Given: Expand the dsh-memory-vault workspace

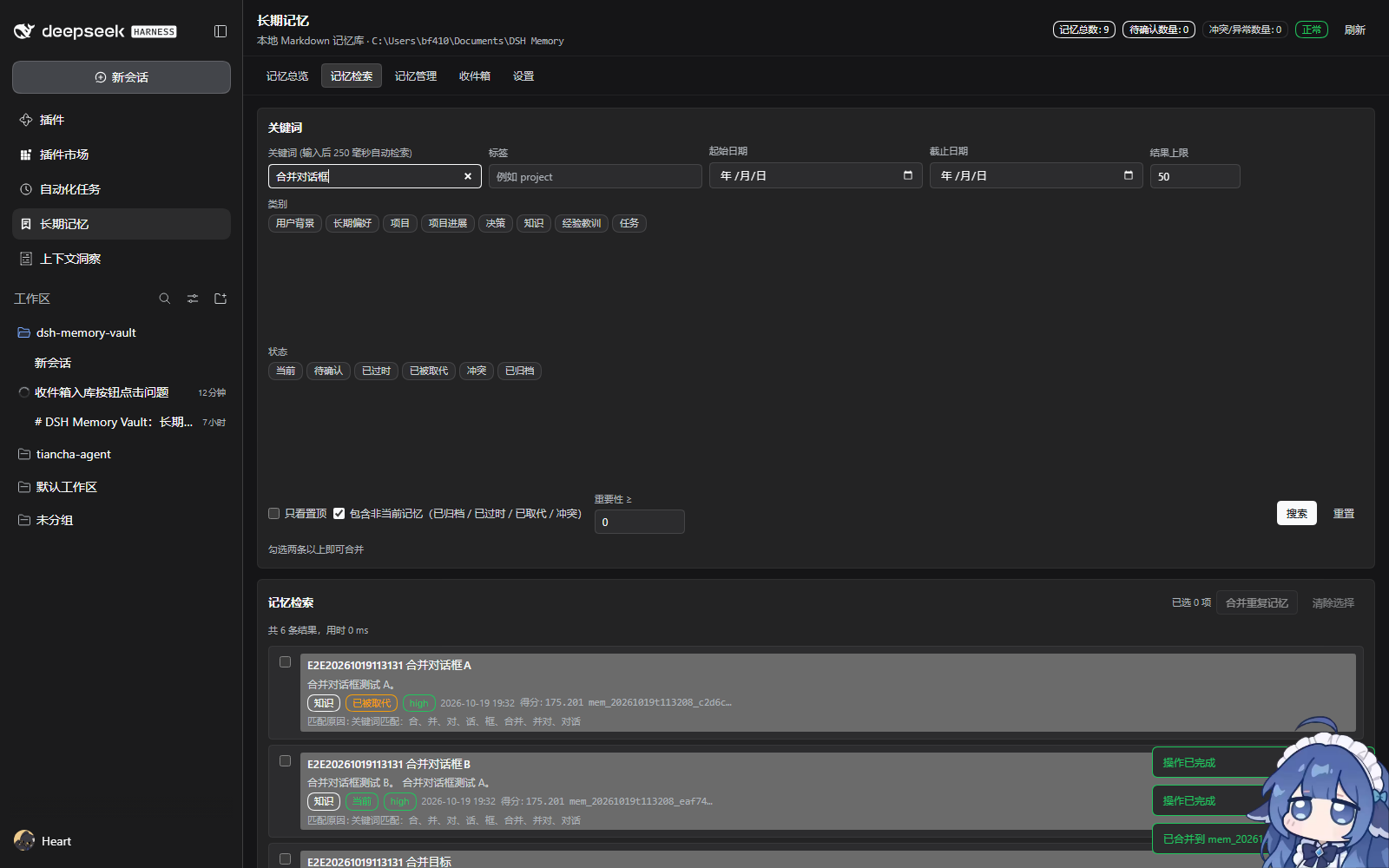Looking at the screenshot, I should pyautogui.click(x=122, y=332).
